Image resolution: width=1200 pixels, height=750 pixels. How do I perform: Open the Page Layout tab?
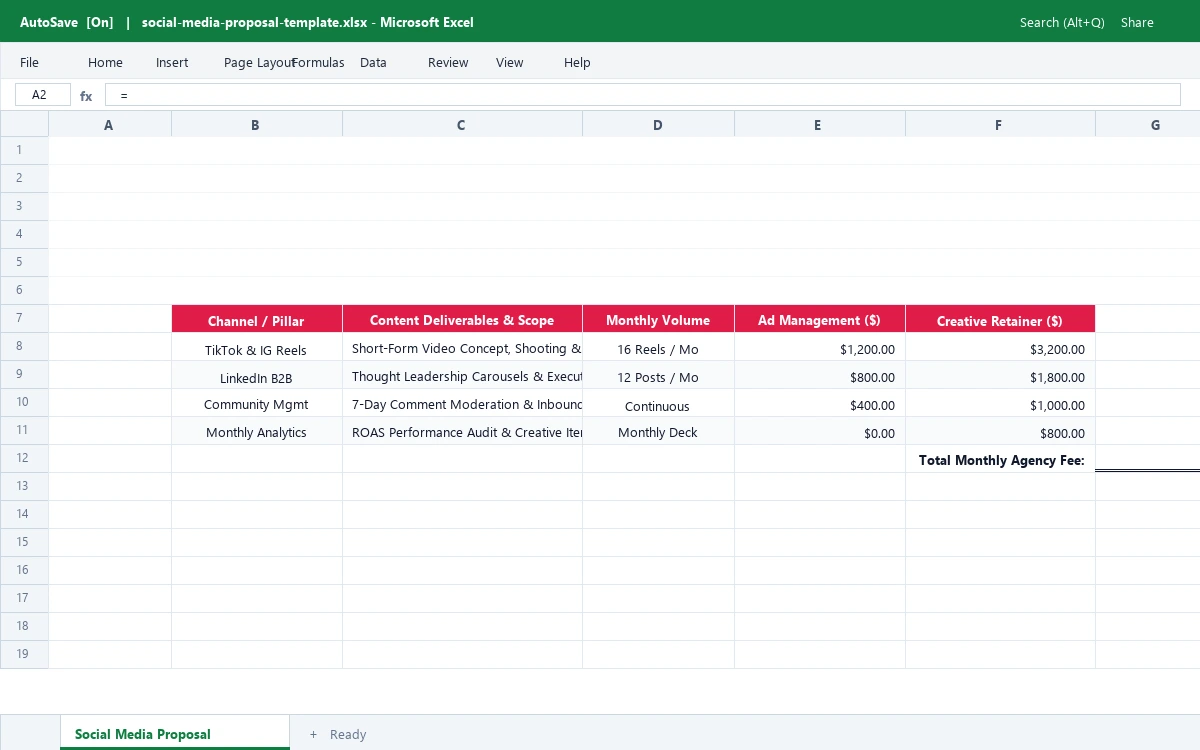click(259, 62)
